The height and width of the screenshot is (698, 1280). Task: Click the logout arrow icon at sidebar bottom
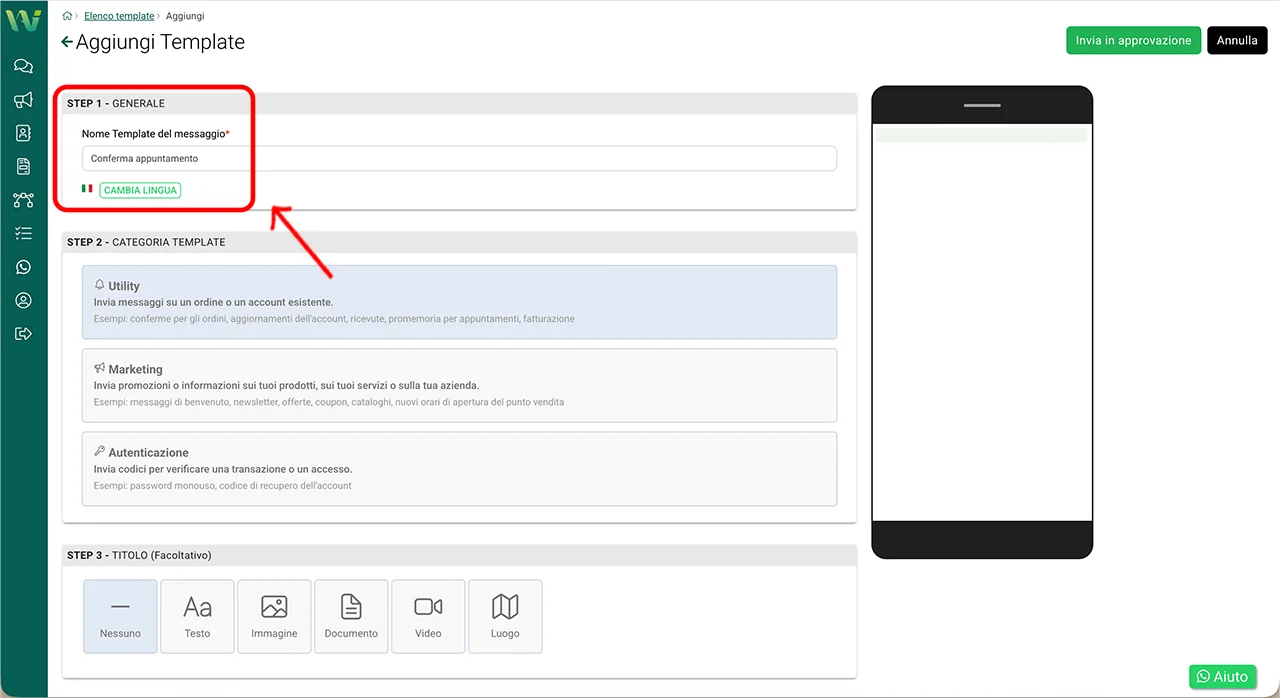[x=24, y=333]
